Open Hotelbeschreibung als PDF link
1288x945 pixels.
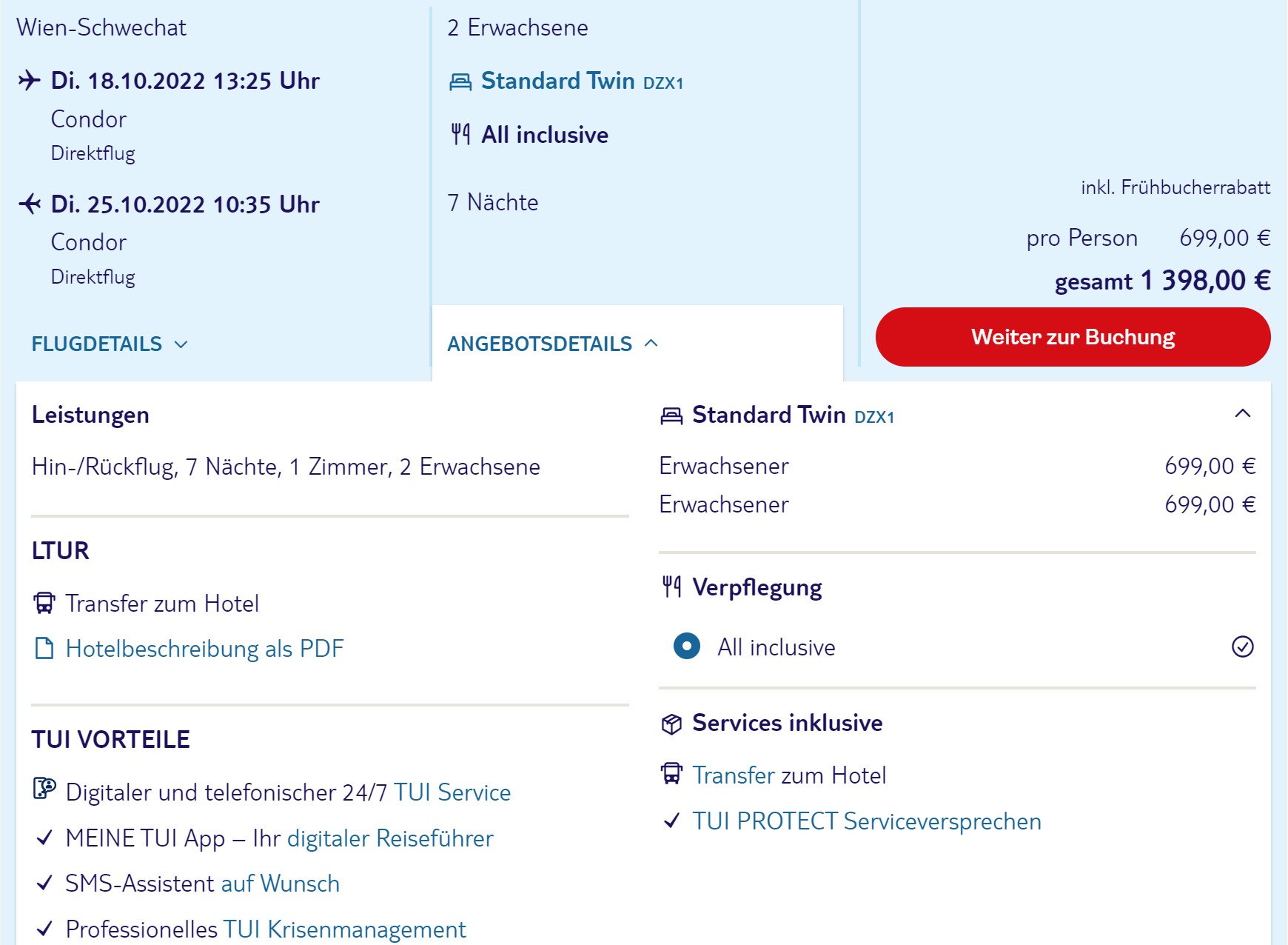pyautogui.click(x=205, y=648)
